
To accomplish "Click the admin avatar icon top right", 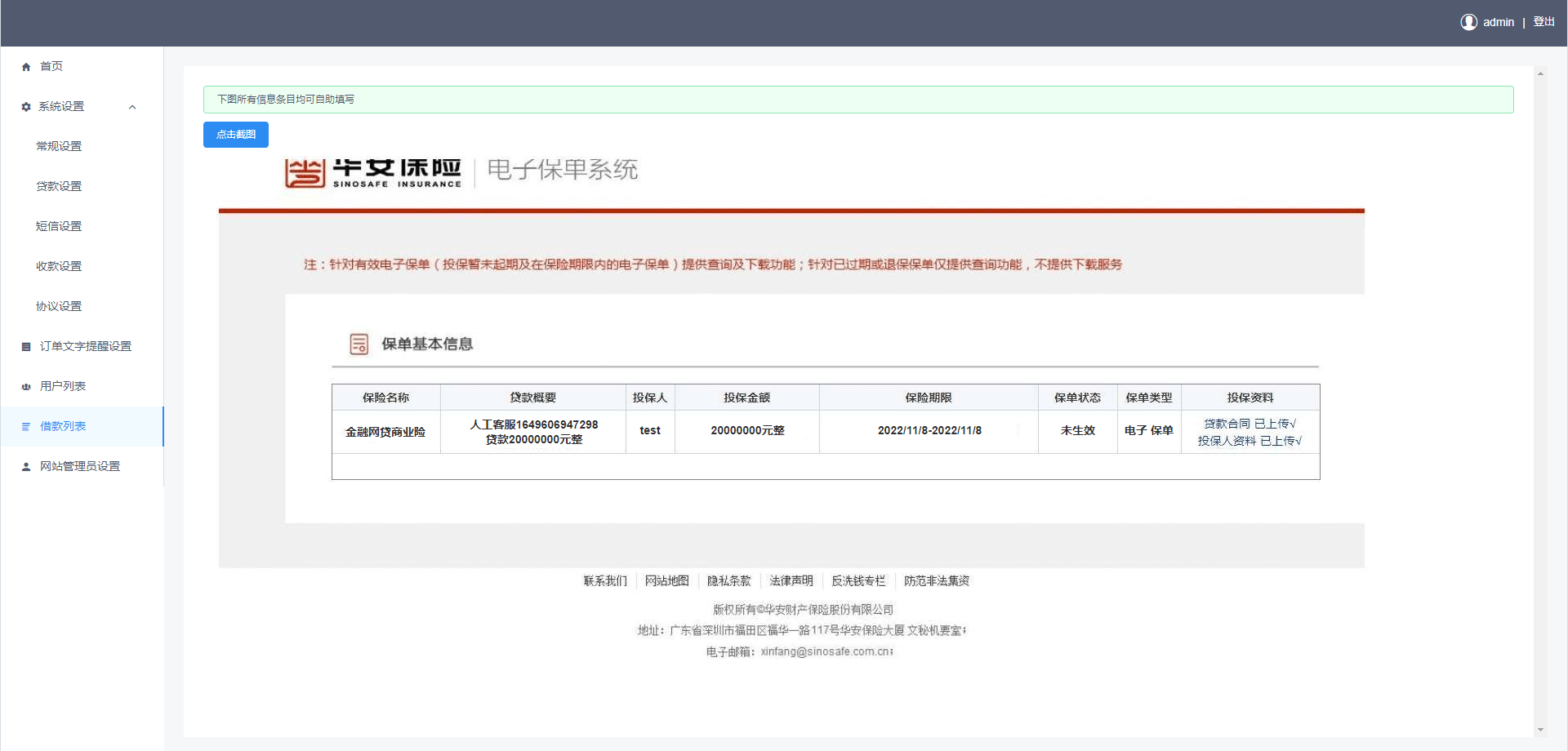I will 1468,21.
